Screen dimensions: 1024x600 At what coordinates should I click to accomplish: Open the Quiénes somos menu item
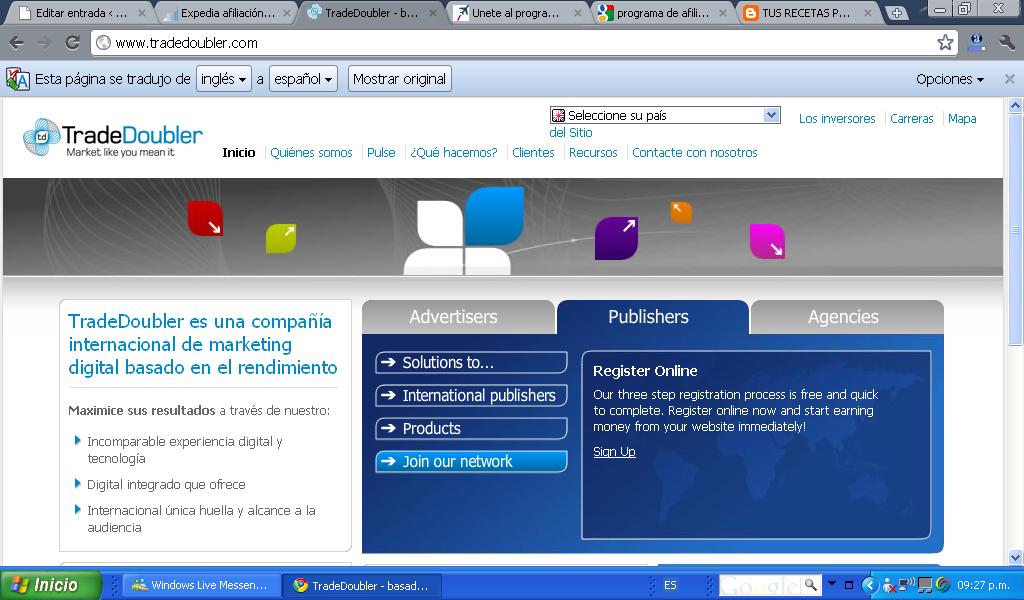click(x=311, y=153)
